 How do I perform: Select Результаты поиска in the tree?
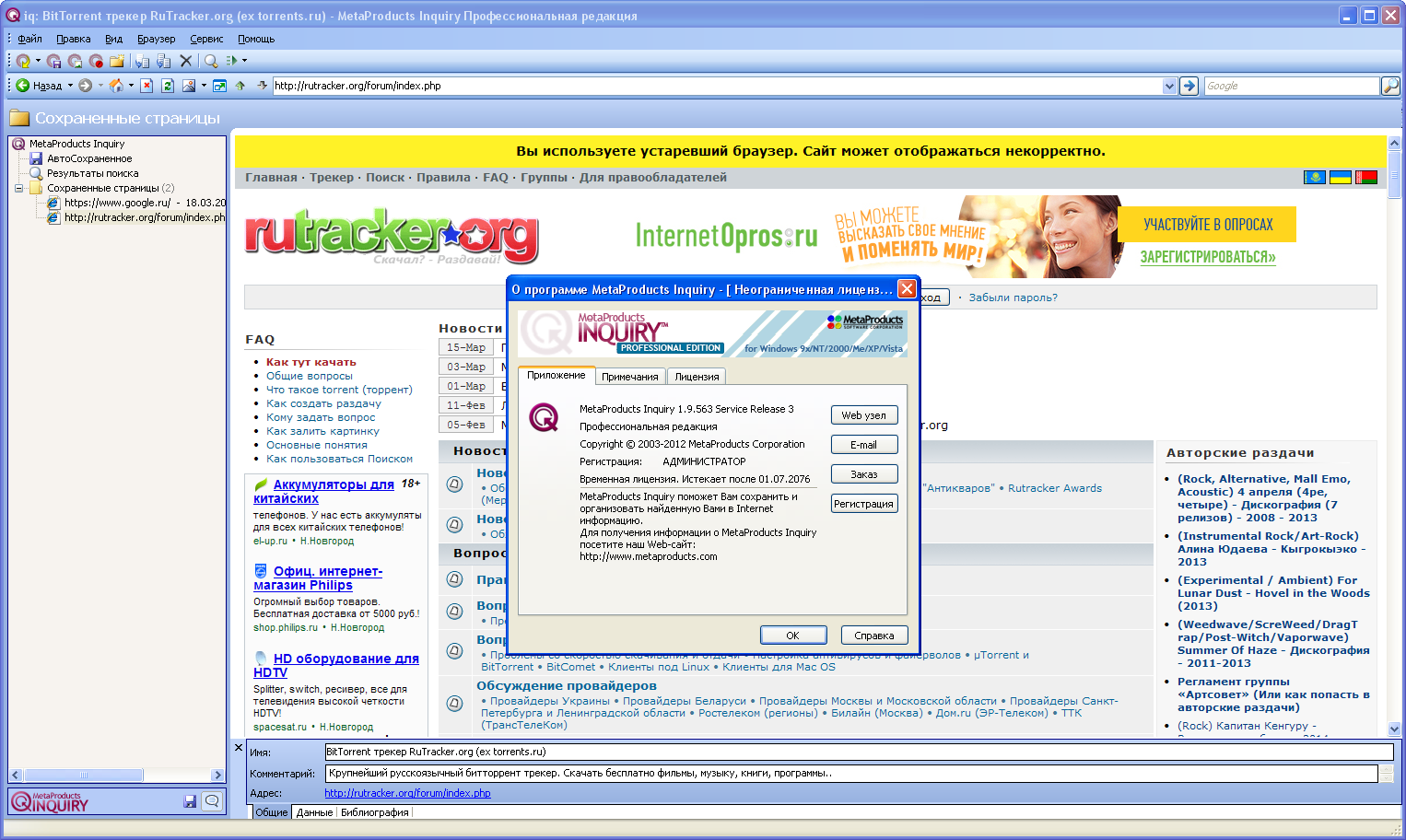(x=92, y=173)
